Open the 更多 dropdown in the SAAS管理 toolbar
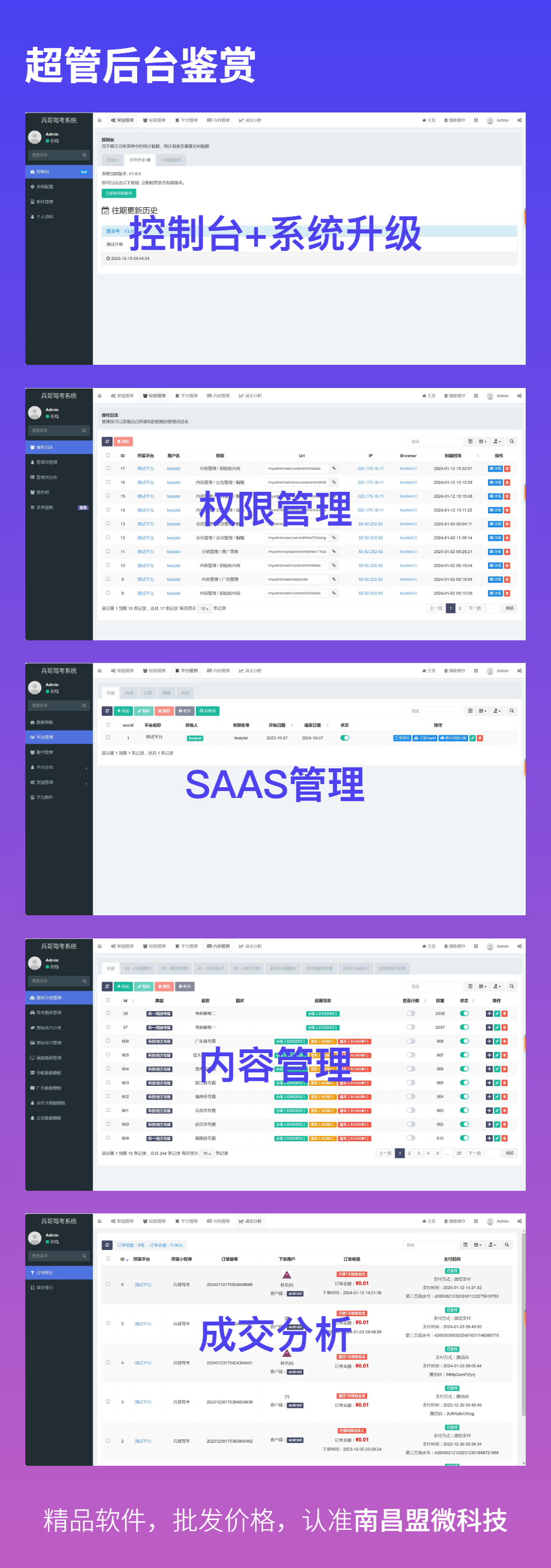 tap(185, 711)
